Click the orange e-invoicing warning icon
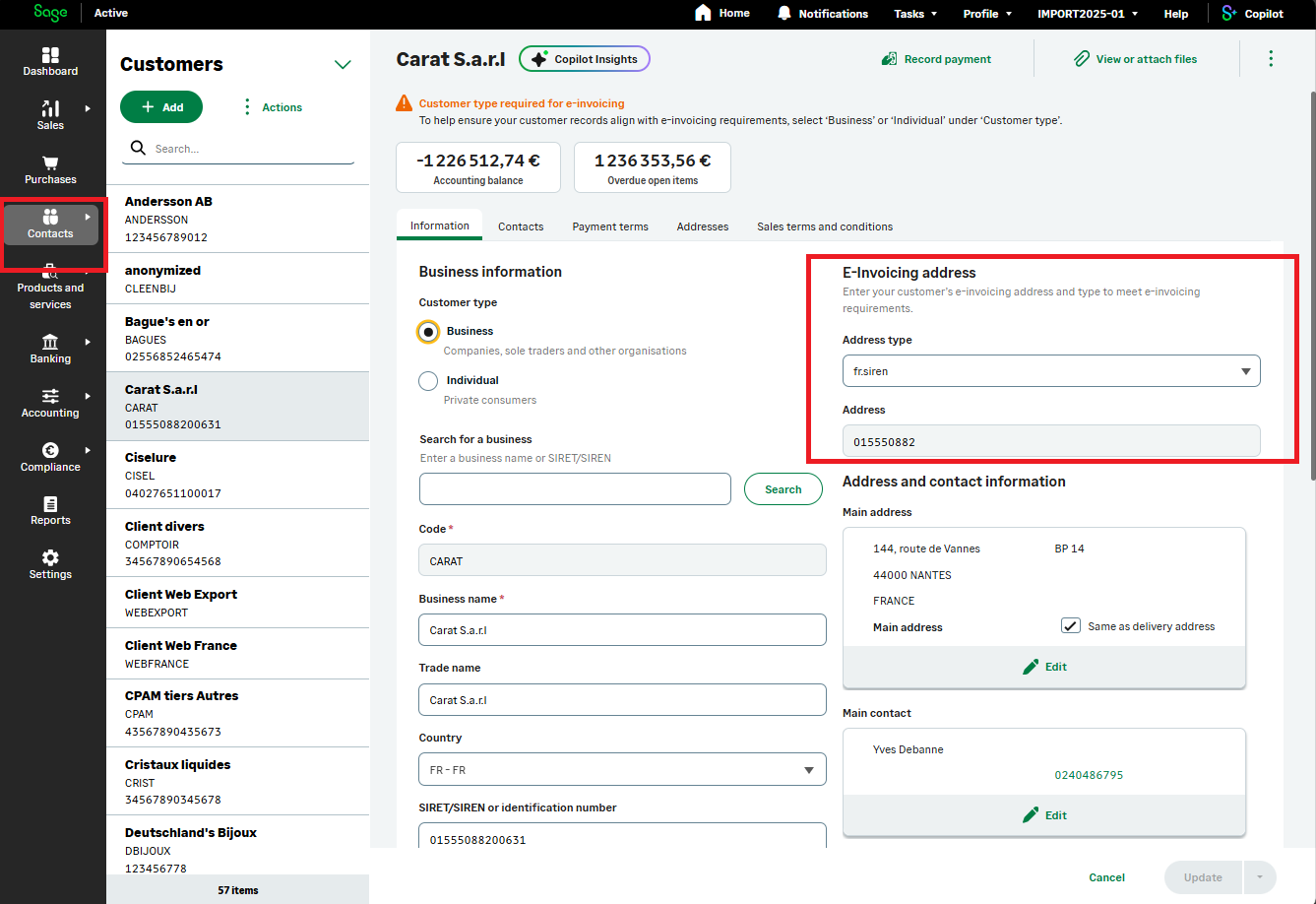 [404, 103]
